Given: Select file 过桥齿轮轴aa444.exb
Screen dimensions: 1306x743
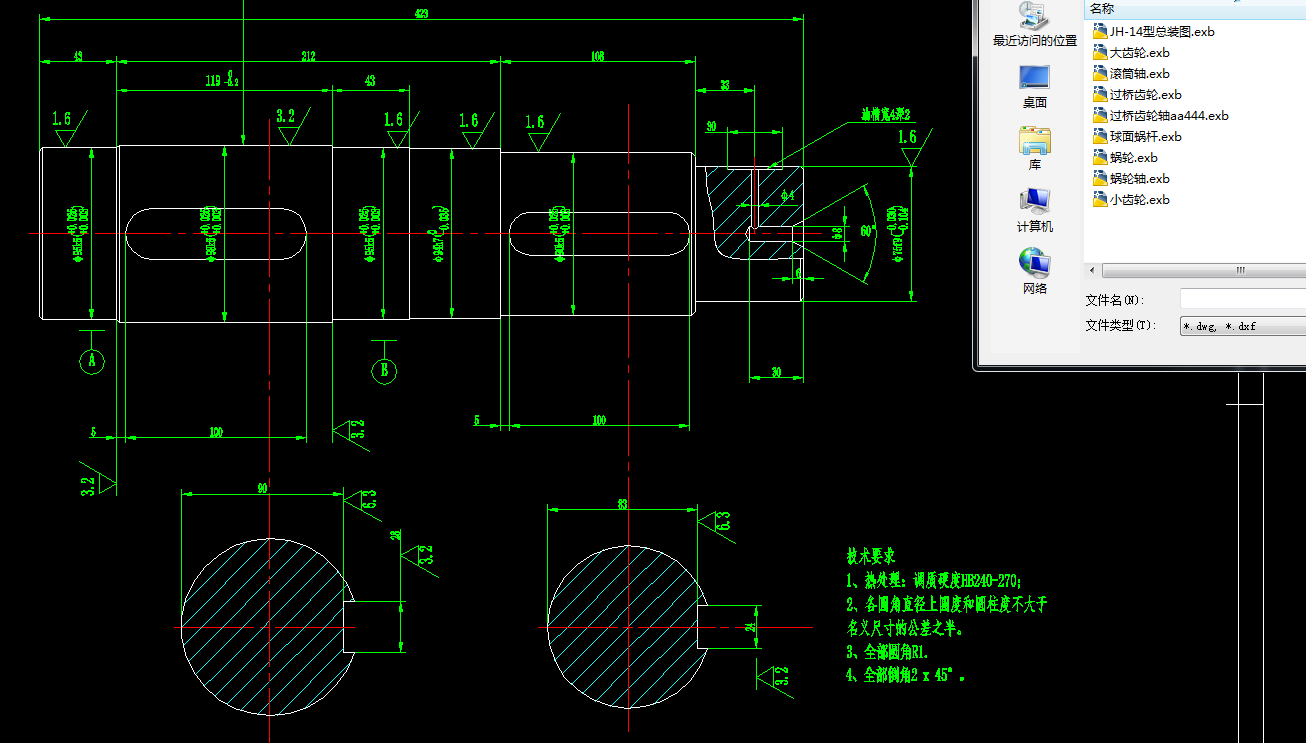Looking at the screenshot, I should point(1161,115).
